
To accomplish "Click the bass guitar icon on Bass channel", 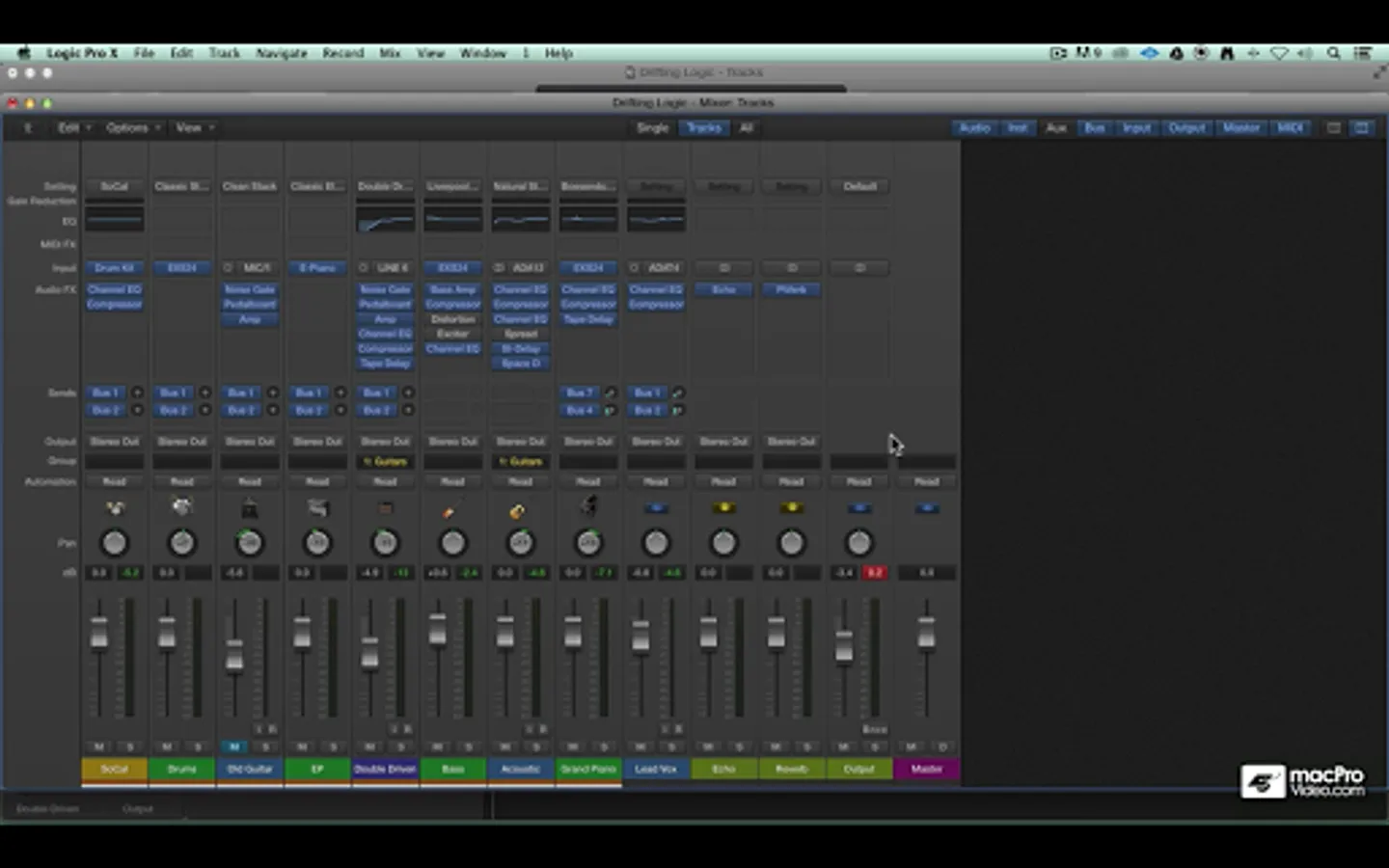I will coord(451,508).
